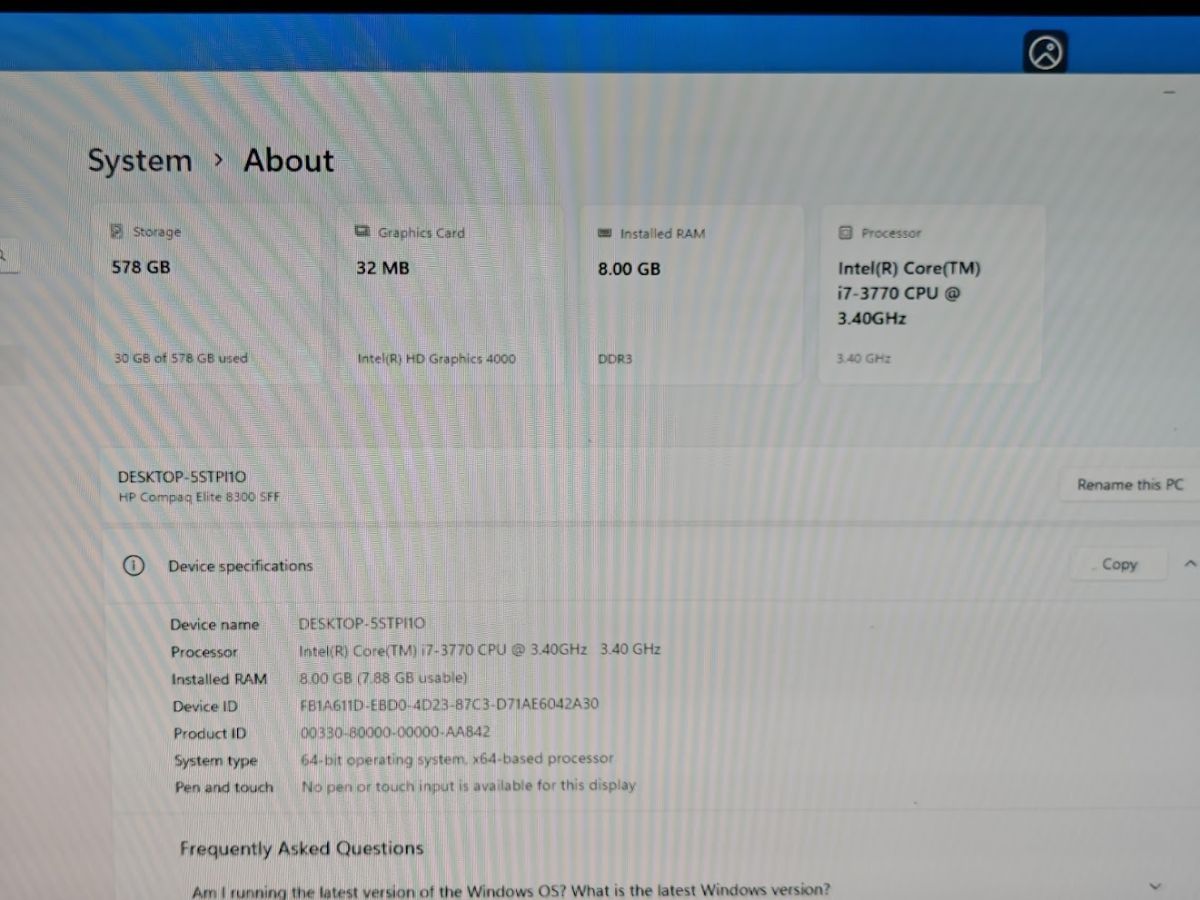Click 8.00 GB (7.88 GB usable) value
The width and height of the screenshot is (1200, 900).
pos(383,677)
